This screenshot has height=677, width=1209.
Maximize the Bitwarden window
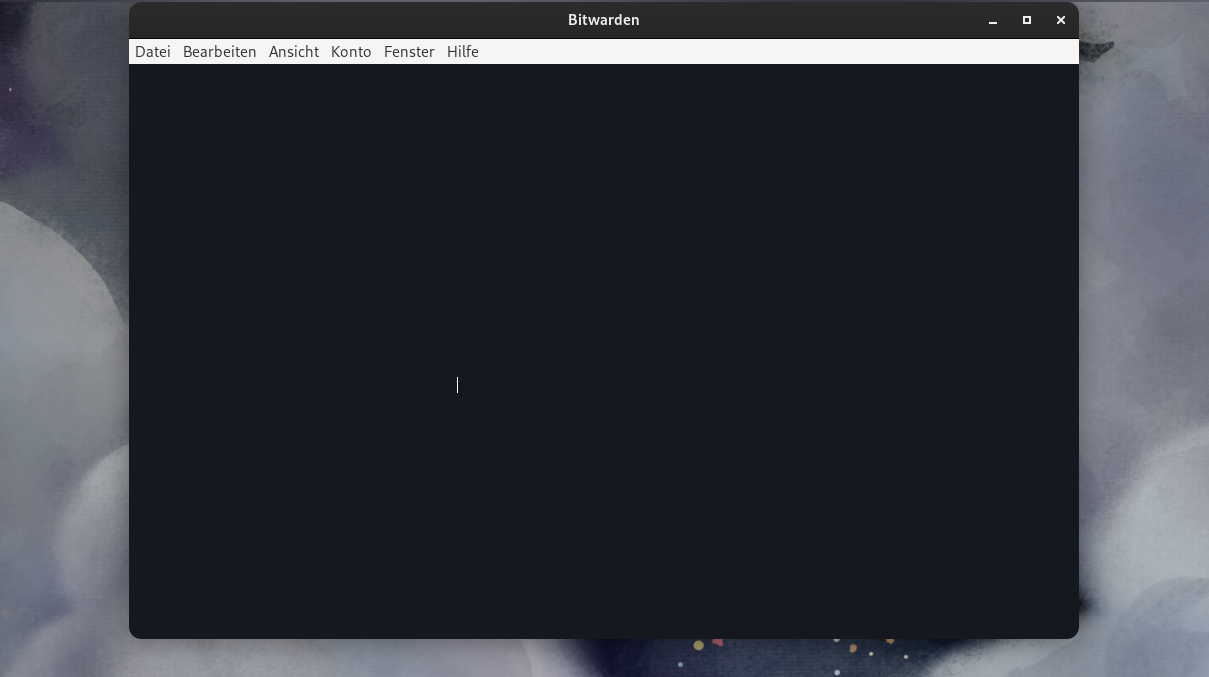tap(1027, 20)
